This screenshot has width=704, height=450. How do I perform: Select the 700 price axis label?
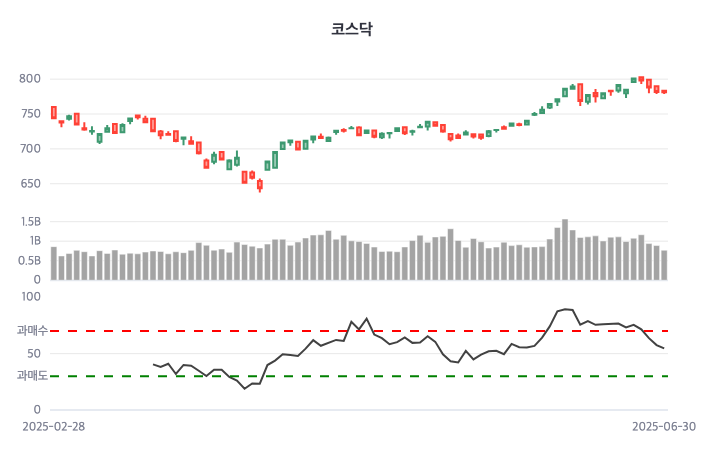pos(30,149)
